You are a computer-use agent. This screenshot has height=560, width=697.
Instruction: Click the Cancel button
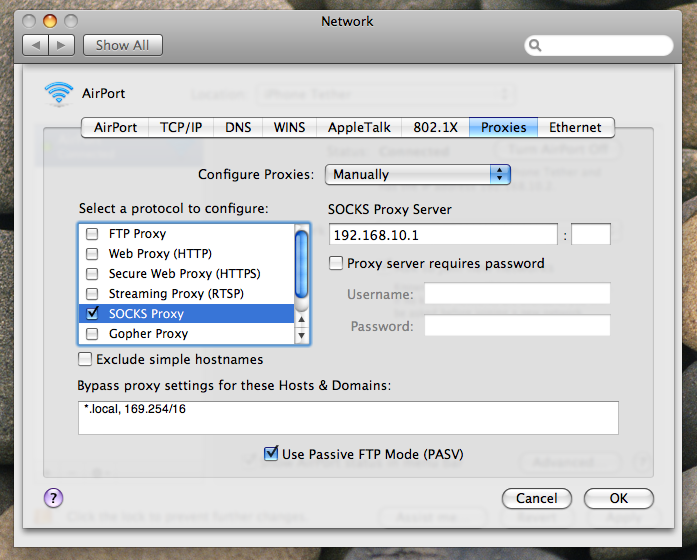[537, 498]
